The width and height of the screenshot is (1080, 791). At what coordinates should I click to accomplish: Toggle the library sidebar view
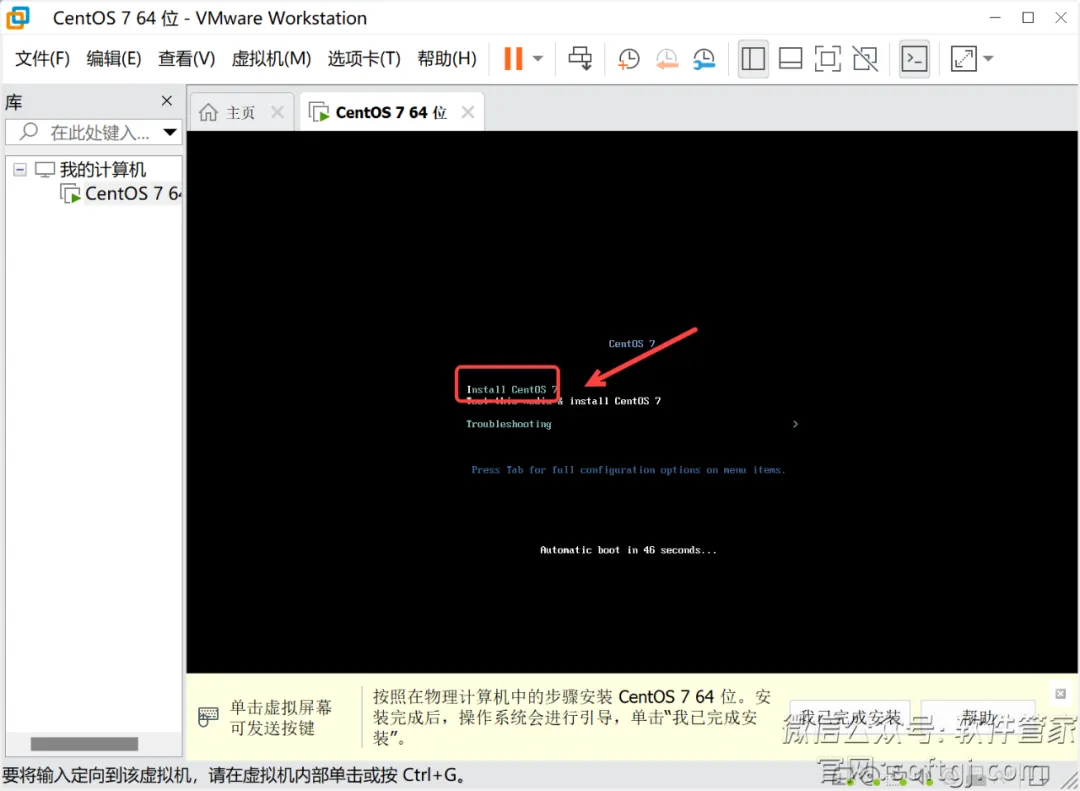(x=753, y=59)
